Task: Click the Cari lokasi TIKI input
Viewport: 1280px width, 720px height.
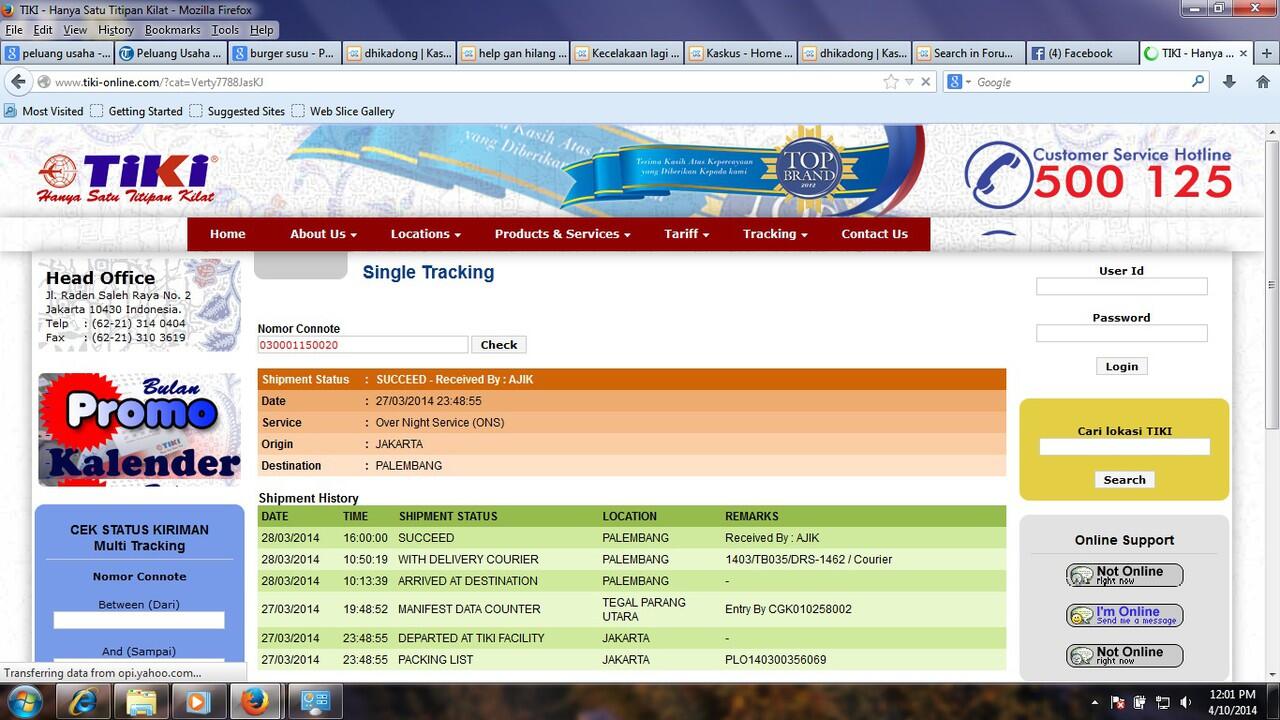Action: [x=1124, y=447]
